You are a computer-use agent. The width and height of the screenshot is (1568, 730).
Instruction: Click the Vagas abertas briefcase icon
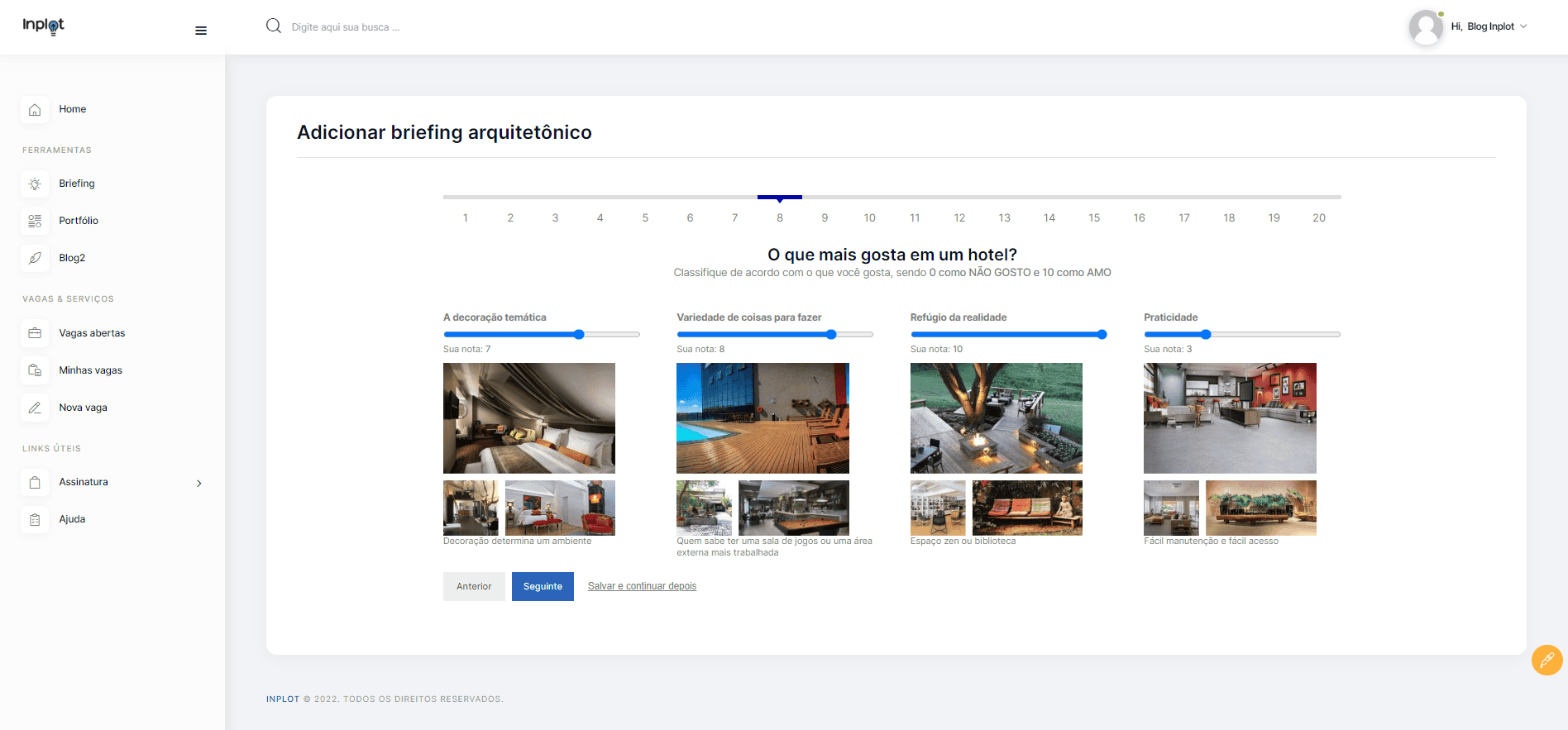pyautogui.click(x=35, y=333)
